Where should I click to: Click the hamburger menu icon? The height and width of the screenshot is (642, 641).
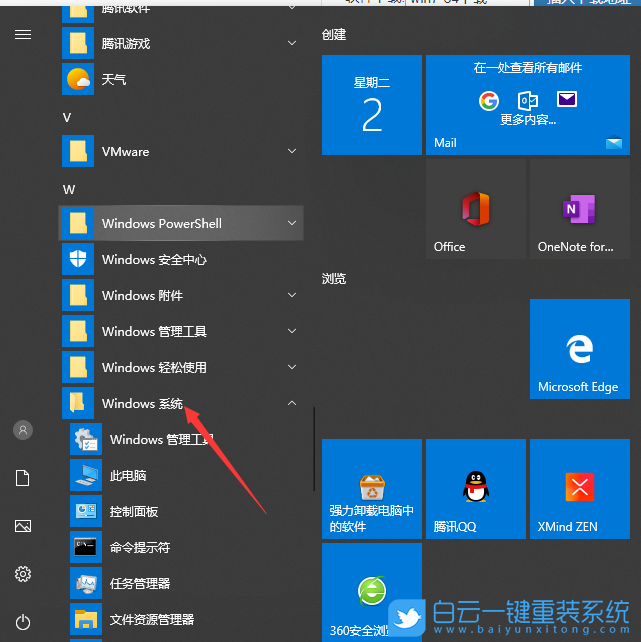(x=23, y=35)
